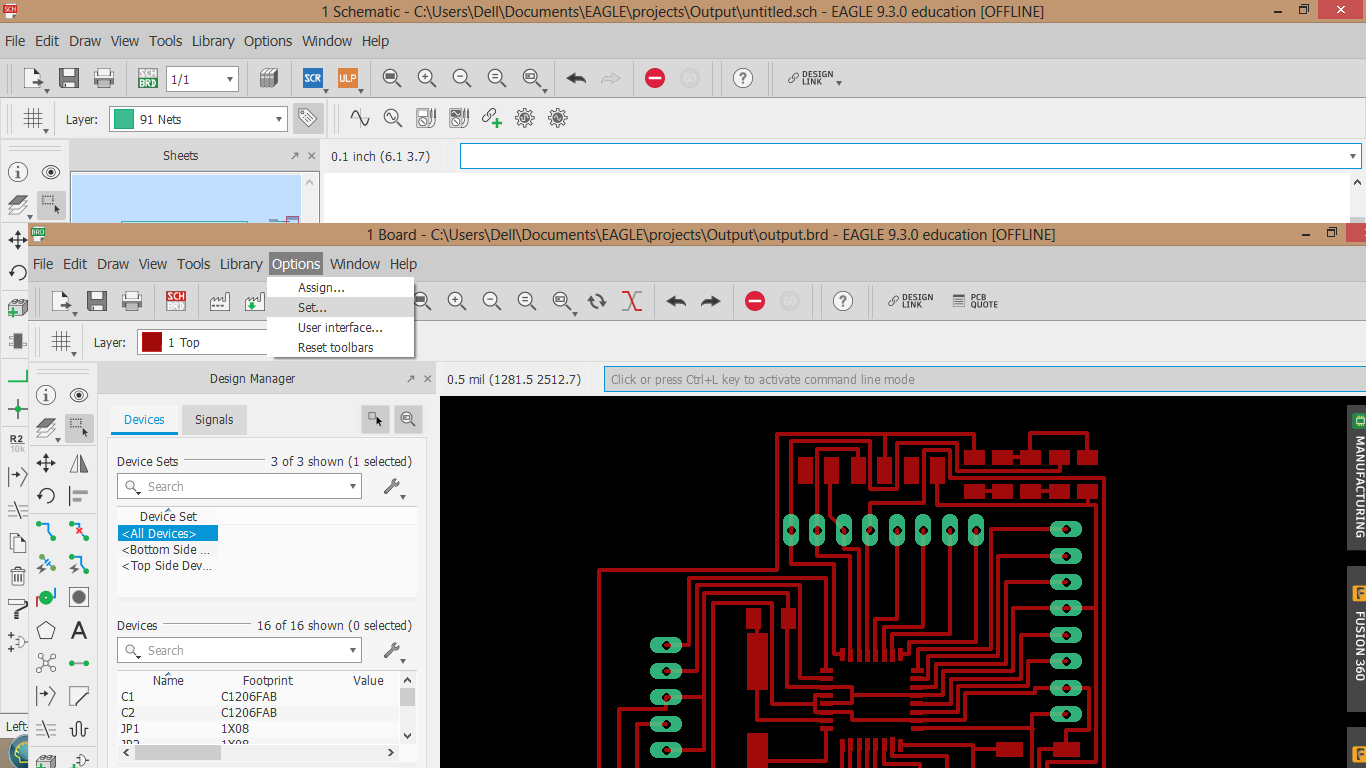1366x768 pixels.
Task: Click the green 91 Nets color swatch
Action: 124,119
